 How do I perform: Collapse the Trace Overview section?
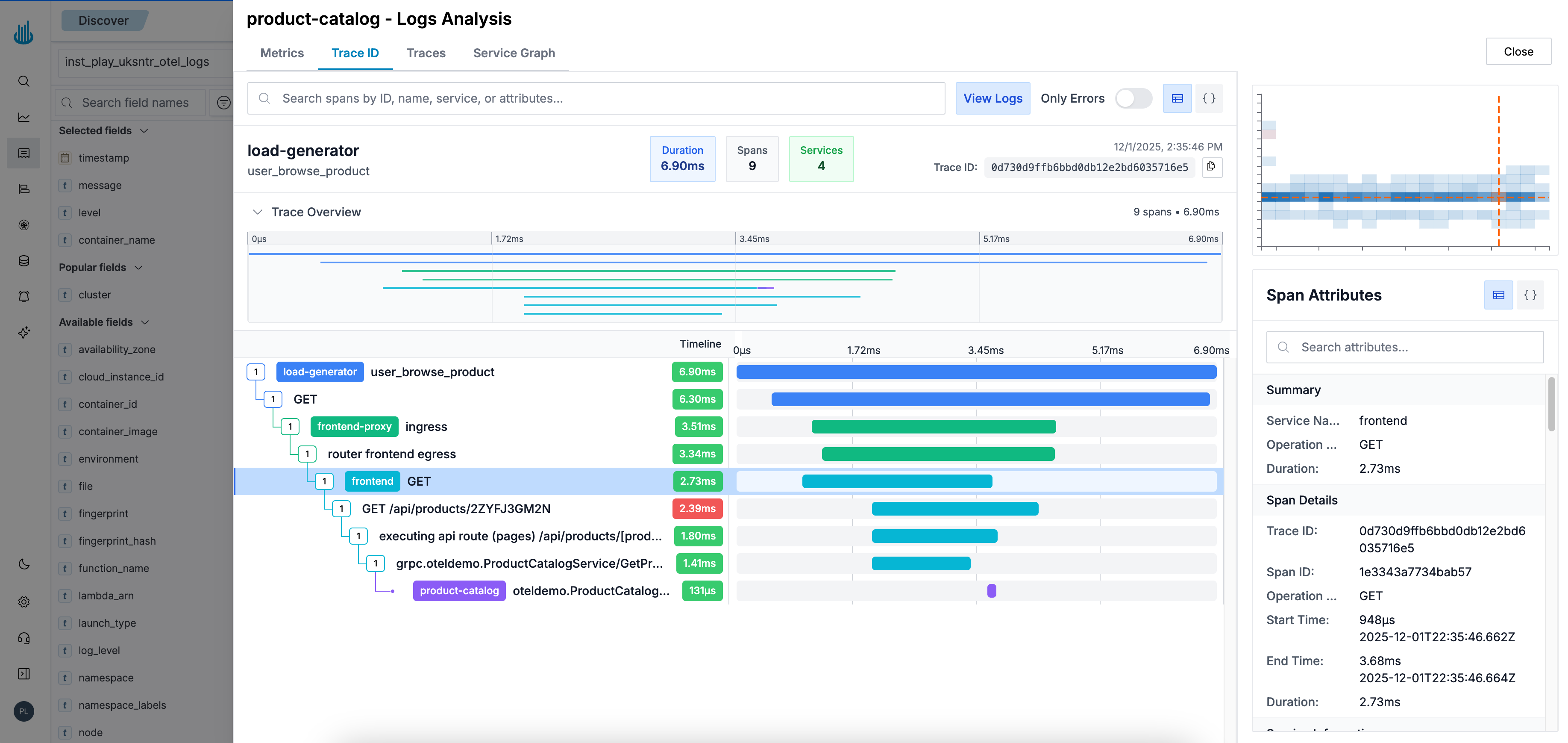[258, 212]
